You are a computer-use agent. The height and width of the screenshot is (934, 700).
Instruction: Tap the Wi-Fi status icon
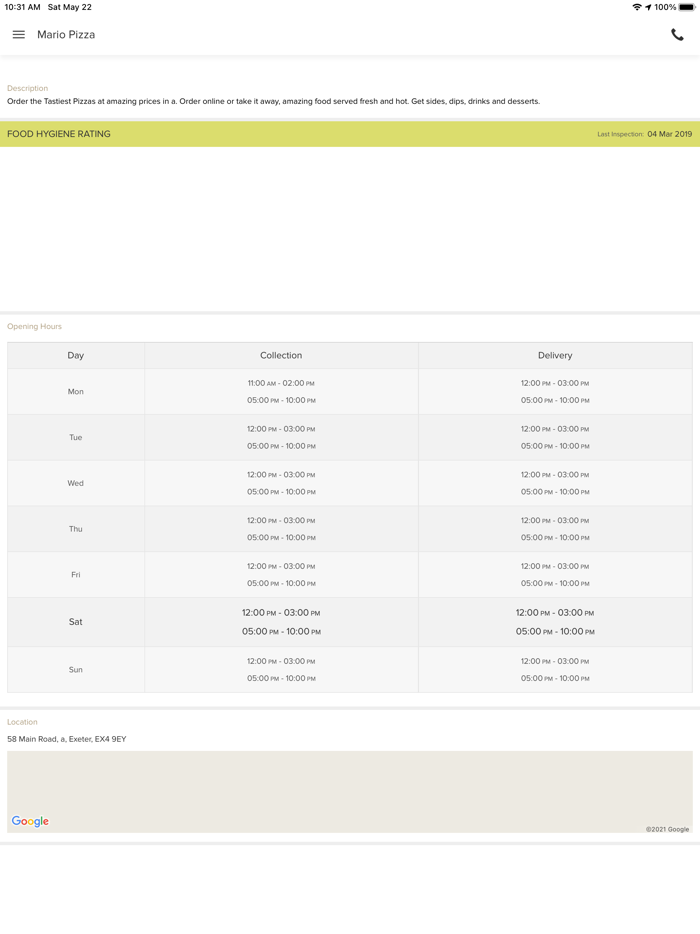point(637,7)
